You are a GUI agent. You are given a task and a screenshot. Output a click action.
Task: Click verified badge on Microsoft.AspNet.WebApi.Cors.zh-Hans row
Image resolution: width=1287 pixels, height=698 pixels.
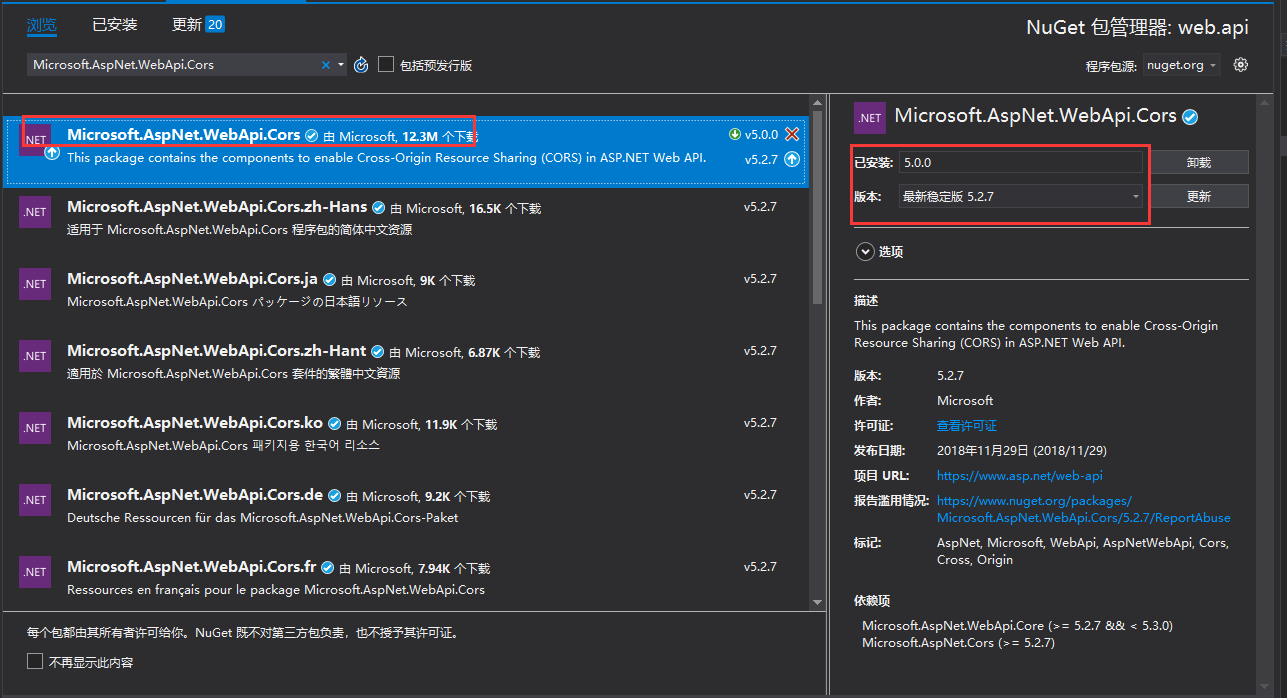pyautogui.click(x=378, y=208)
